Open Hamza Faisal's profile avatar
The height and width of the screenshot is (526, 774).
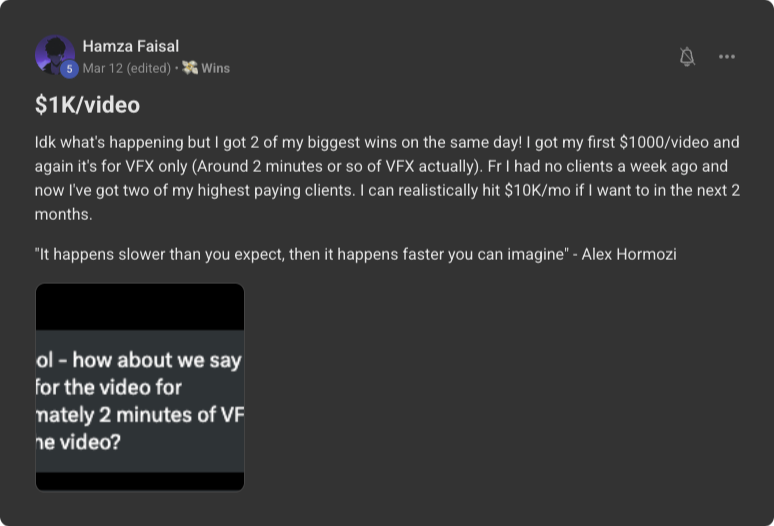(x=53, y=55)
